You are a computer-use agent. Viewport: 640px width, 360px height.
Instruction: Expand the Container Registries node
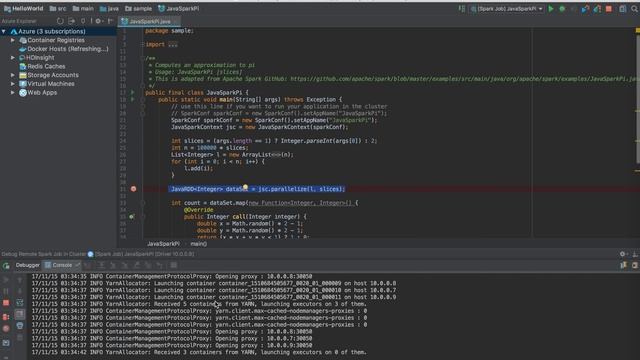point(13,40)
